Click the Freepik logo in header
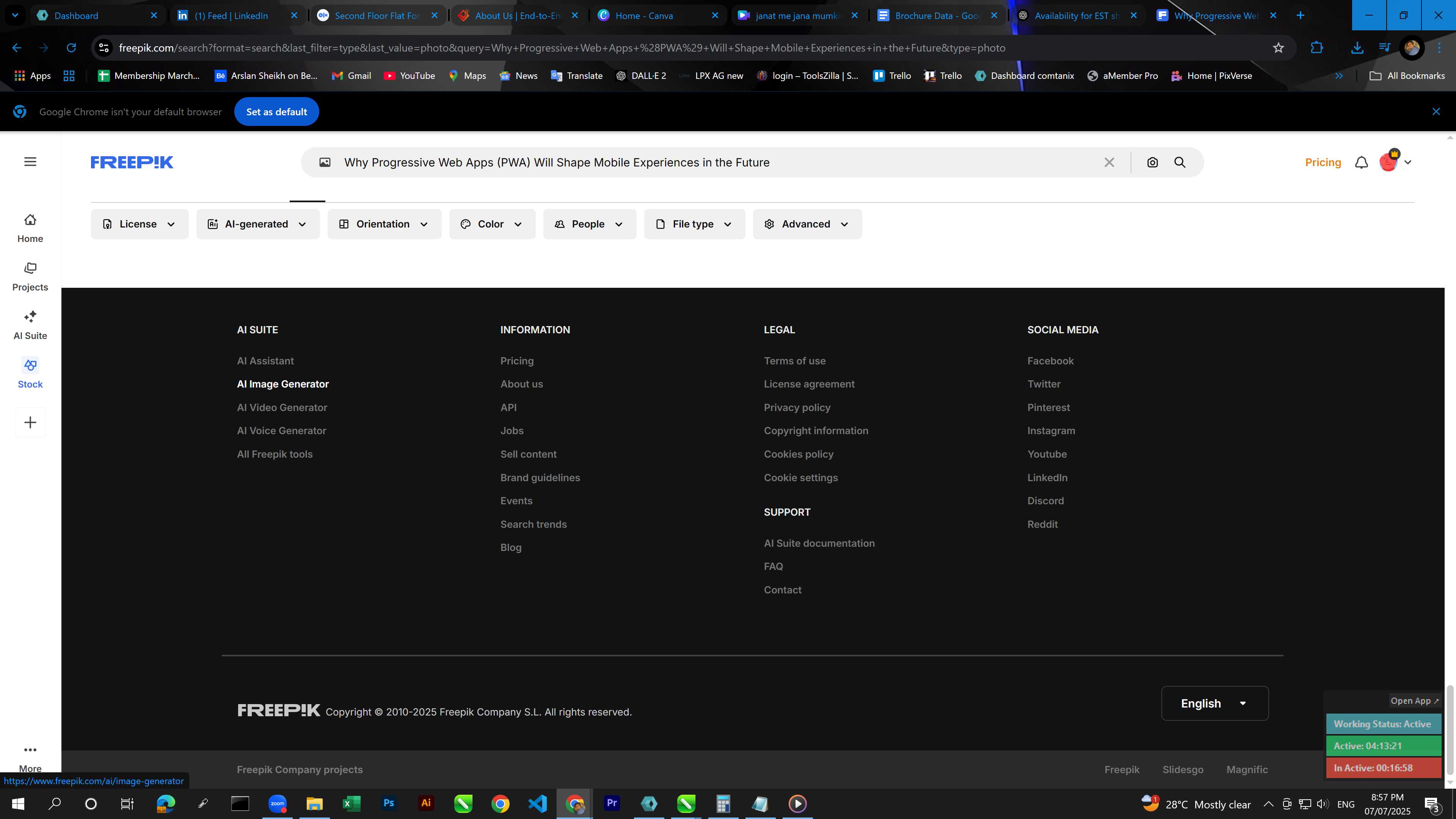This screenshot has height=819, width=1456. (132, 162)
